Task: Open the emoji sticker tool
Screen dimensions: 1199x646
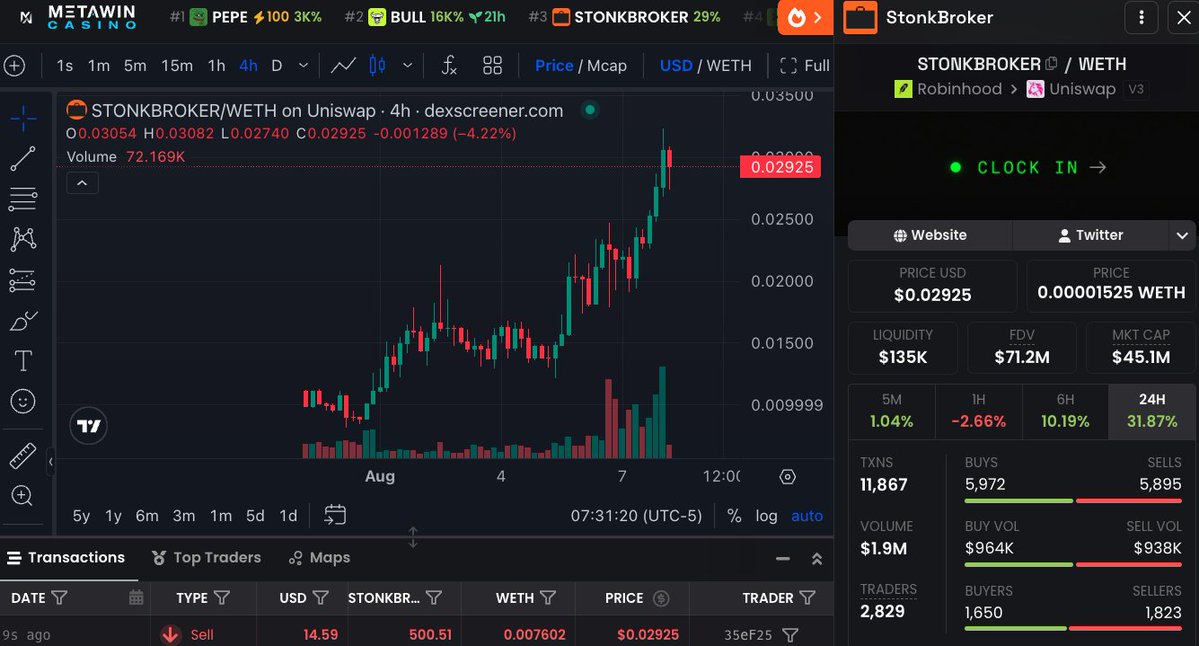Action: 23,401
